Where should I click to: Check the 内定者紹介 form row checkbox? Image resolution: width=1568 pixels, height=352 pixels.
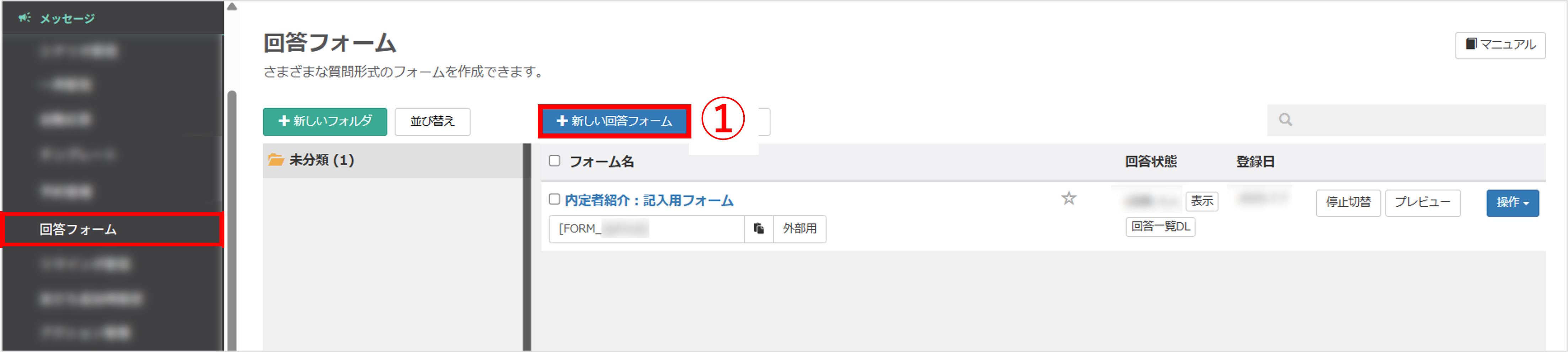[x=555, y=200]
